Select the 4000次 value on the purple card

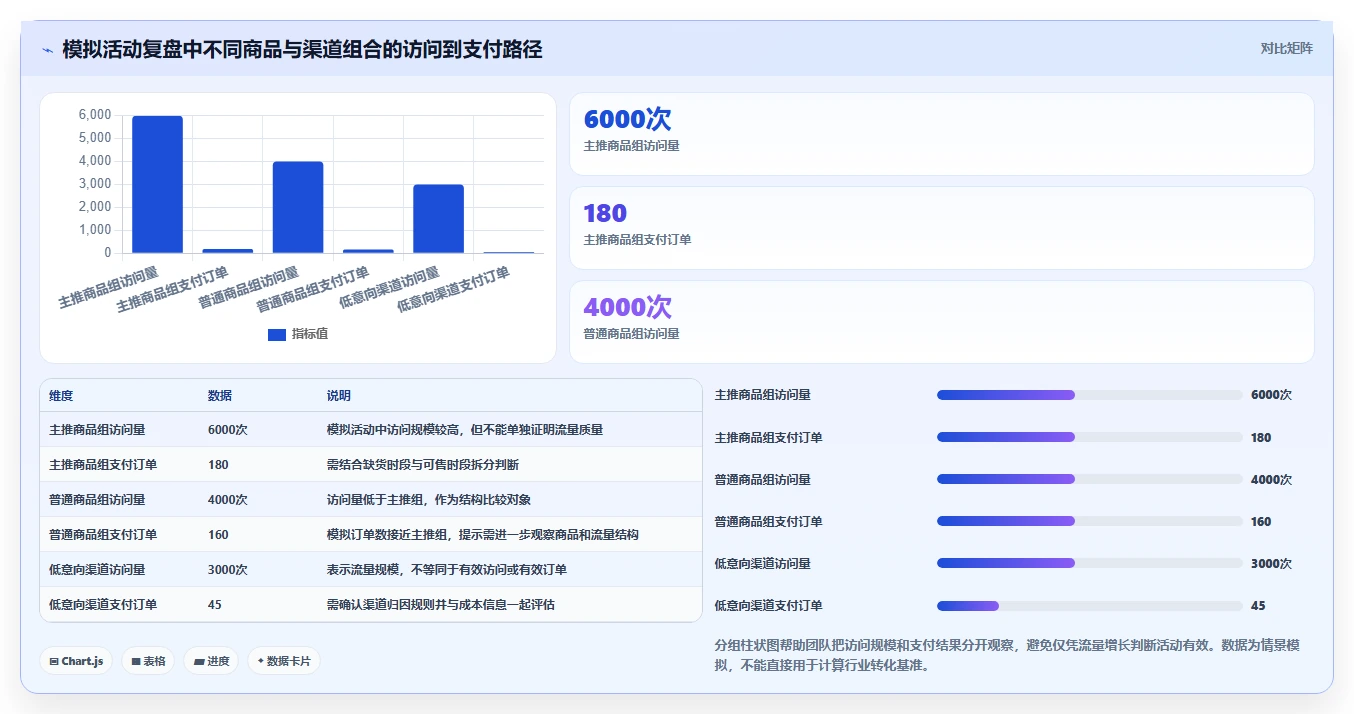[x=627, y=307]
